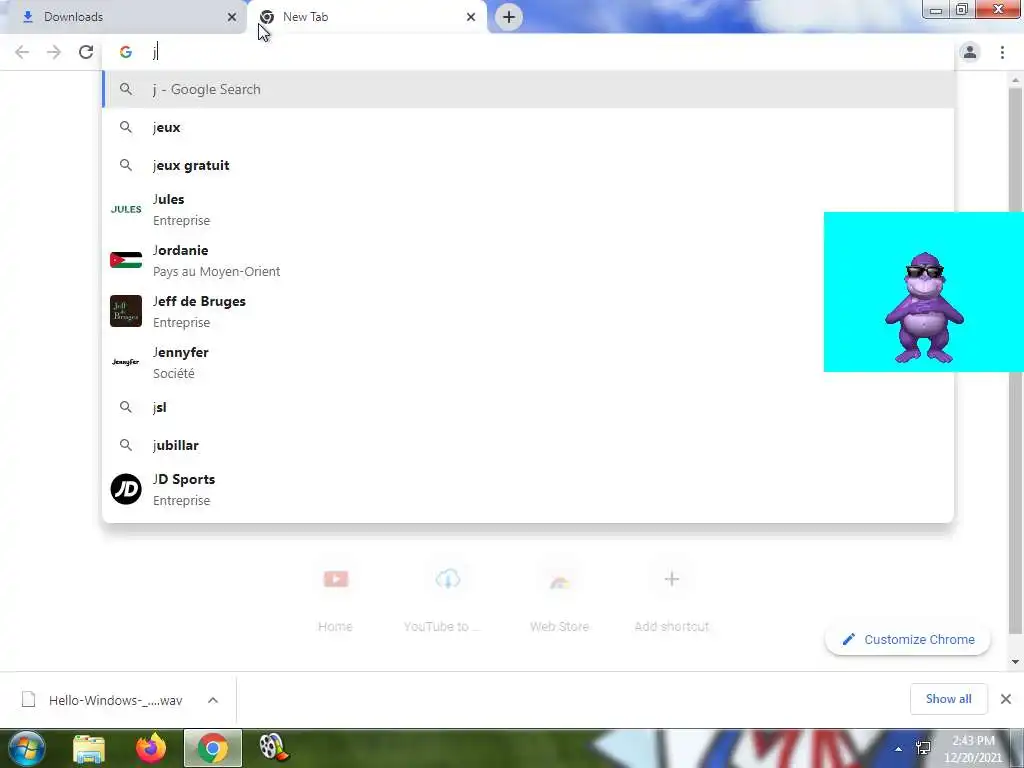
Task: Click the Jennyfer logo icon
Action: [x=126, y=362]
